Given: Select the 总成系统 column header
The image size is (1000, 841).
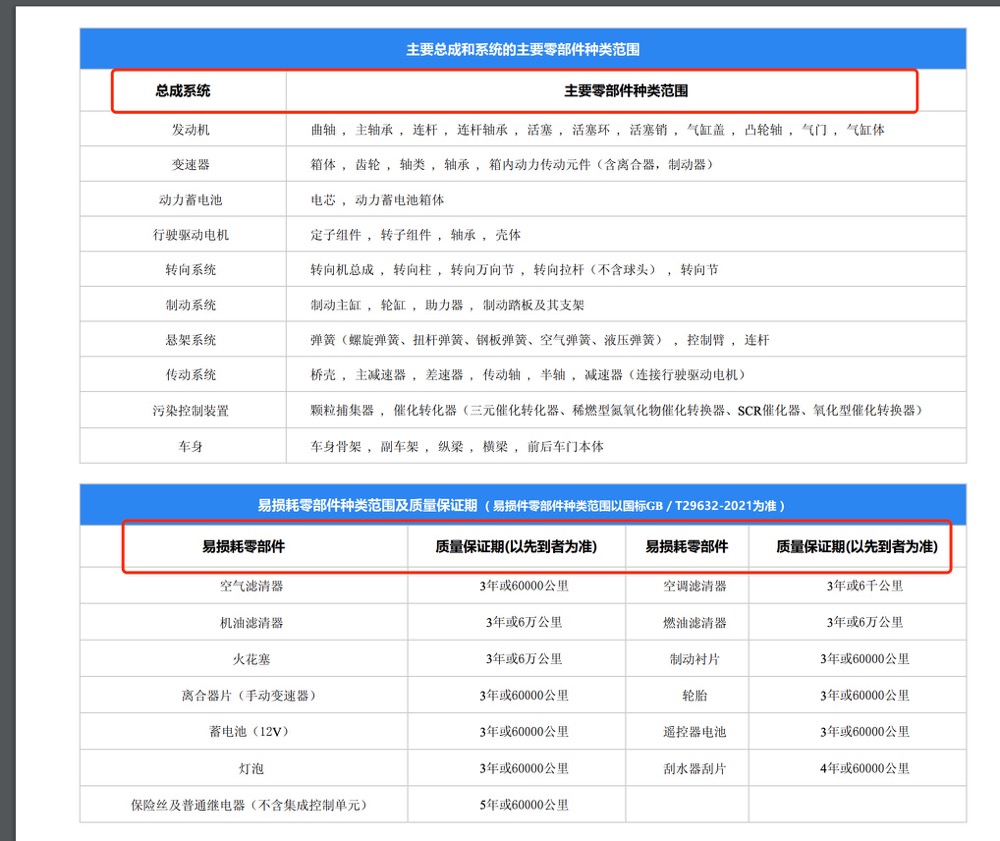Looking at the screenshot, I should click(183, 91).
